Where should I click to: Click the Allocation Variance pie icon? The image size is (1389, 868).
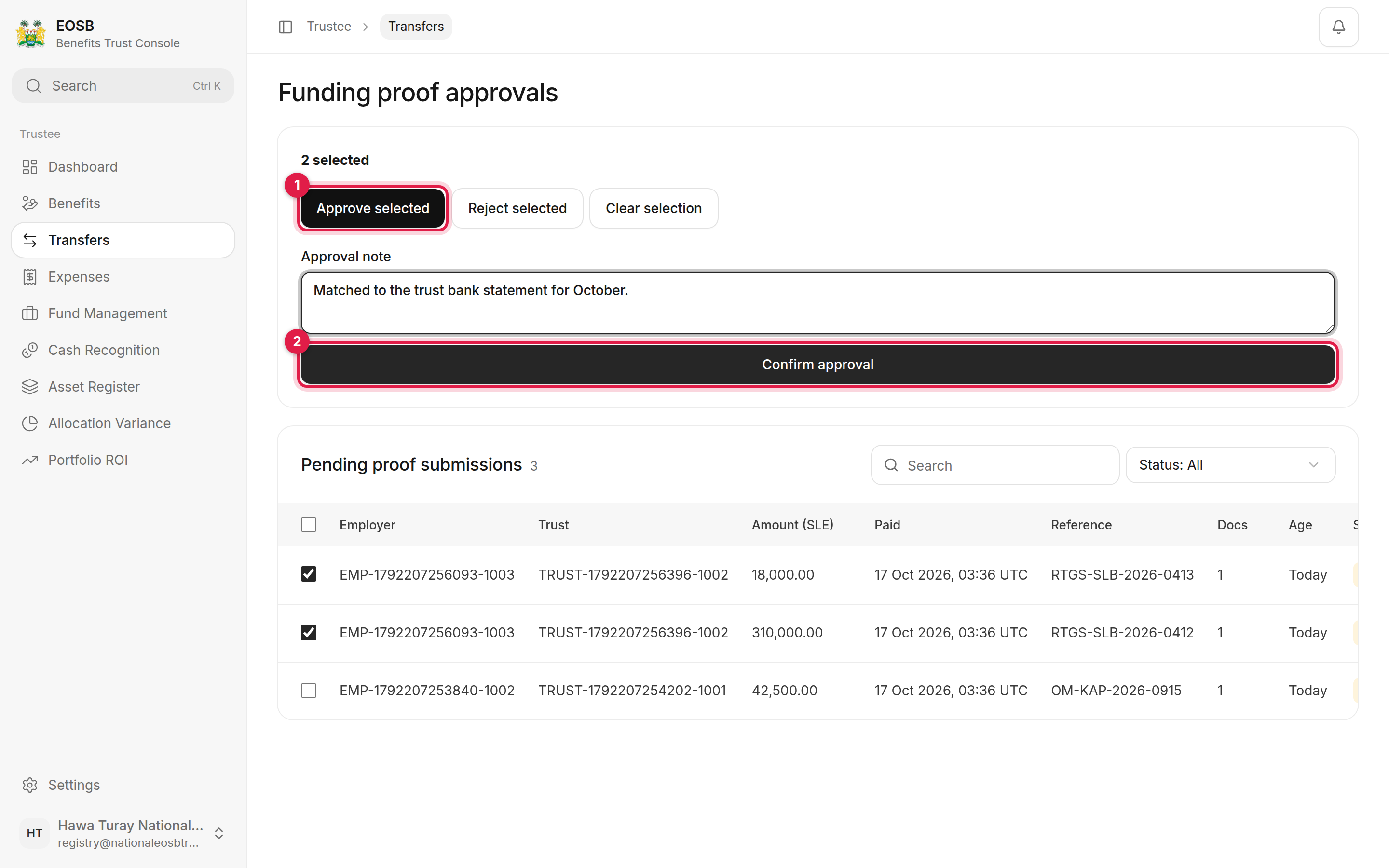(30, 424)
